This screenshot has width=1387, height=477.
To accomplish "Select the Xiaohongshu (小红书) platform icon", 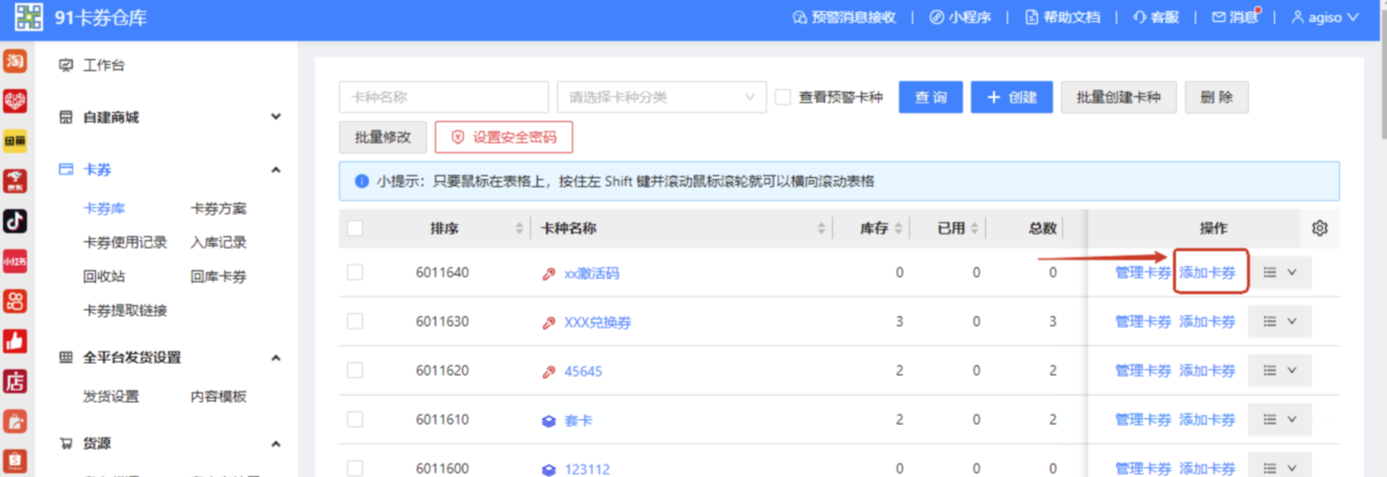I will (15, 261).
